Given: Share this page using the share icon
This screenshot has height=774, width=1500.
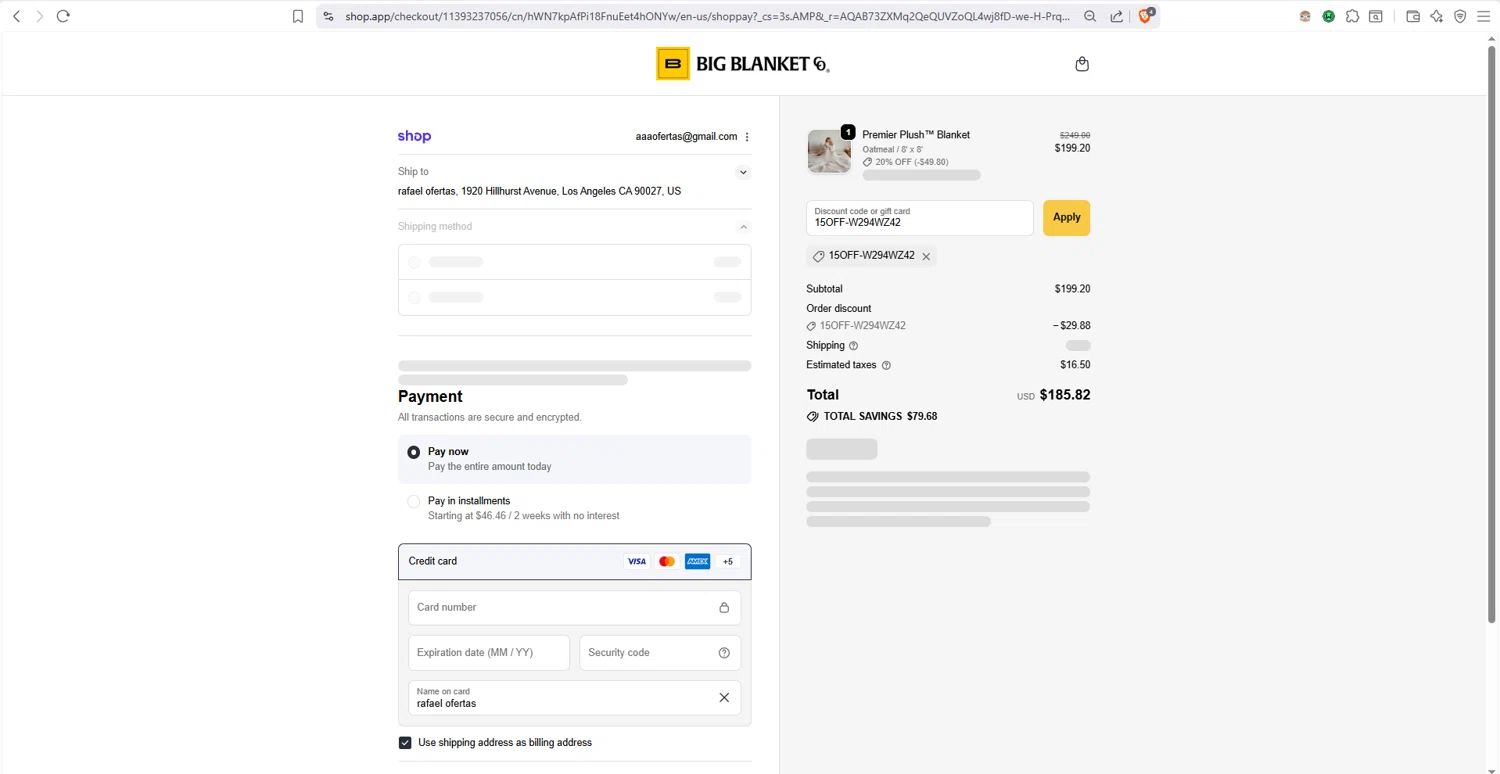Looking at the screenshot, I should (x=1117, y=16).
